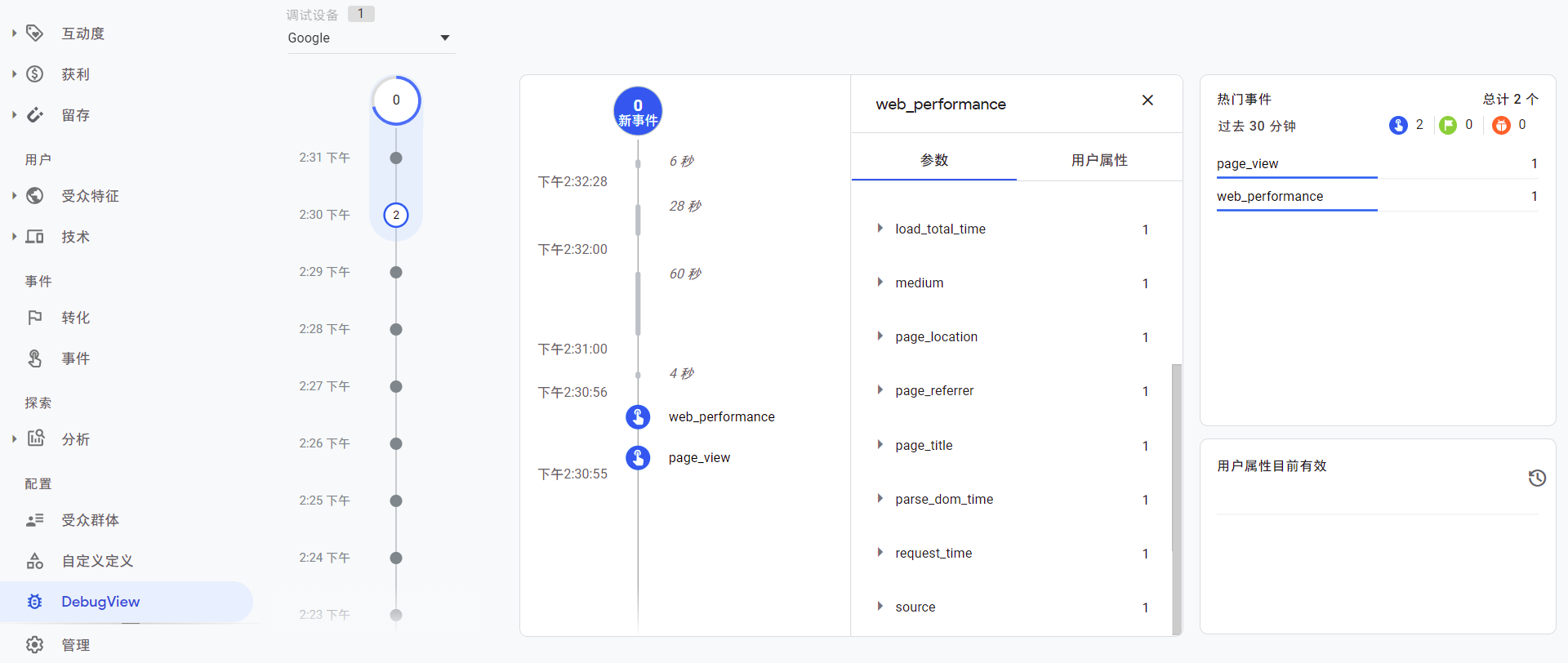Click the orange error icon in 热门事件

coord(1501,125)
